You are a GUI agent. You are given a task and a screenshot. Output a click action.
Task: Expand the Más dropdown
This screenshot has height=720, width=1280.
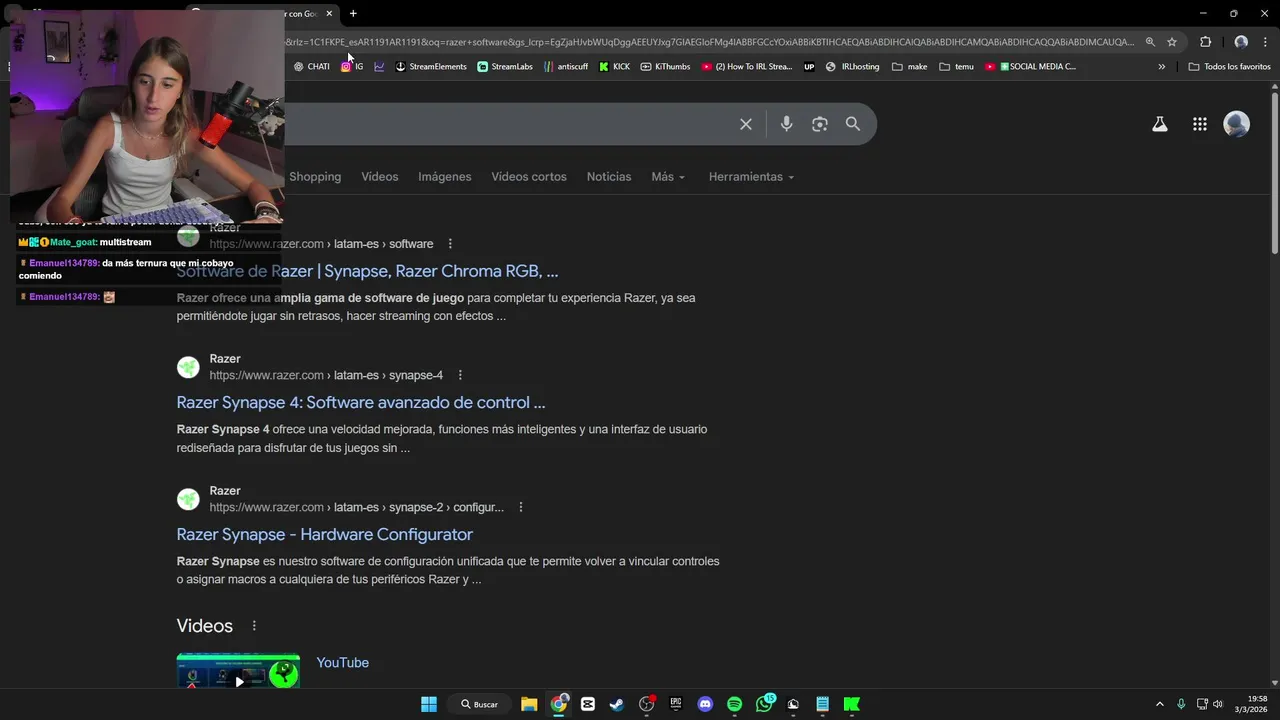[668, 177]
